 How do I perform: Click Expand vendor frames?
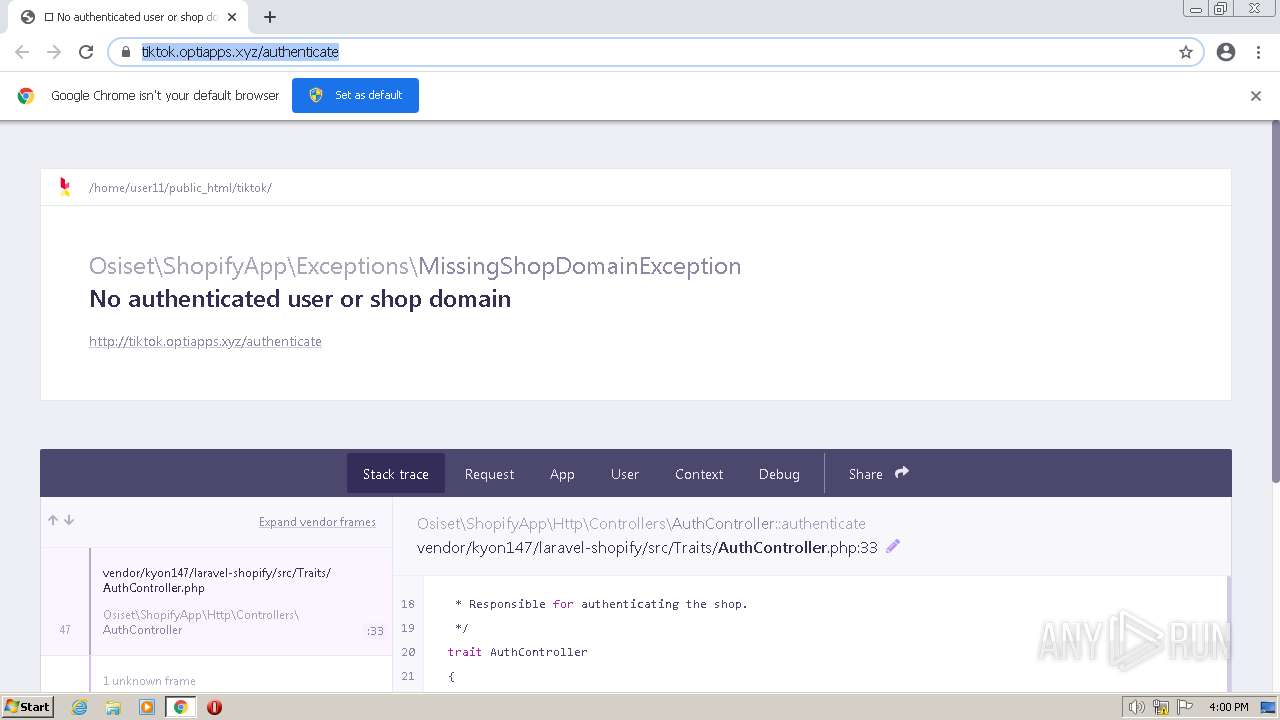(x=317, y=522)
